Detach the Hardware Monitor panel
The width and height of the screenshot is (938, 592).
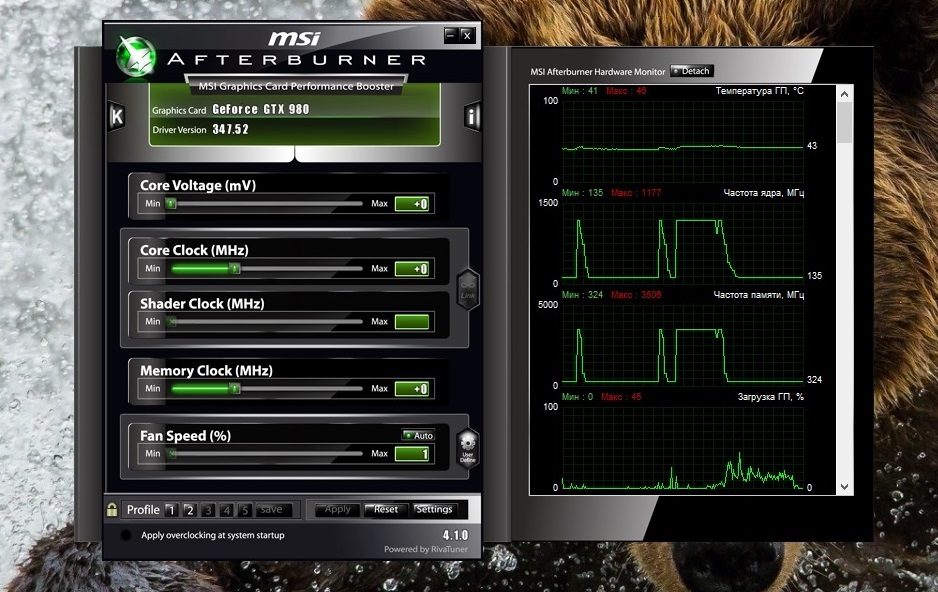point(692,71)
